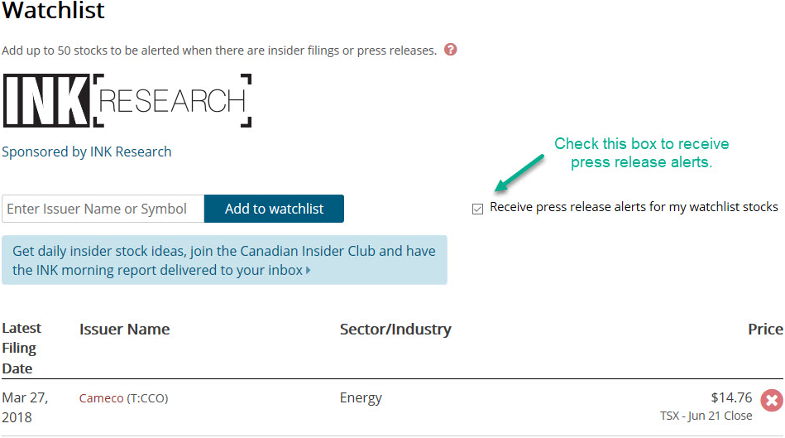Click the $14.76 price value
Screen dimensions: 785x438
pyautogui.click(x=731, y=398)
